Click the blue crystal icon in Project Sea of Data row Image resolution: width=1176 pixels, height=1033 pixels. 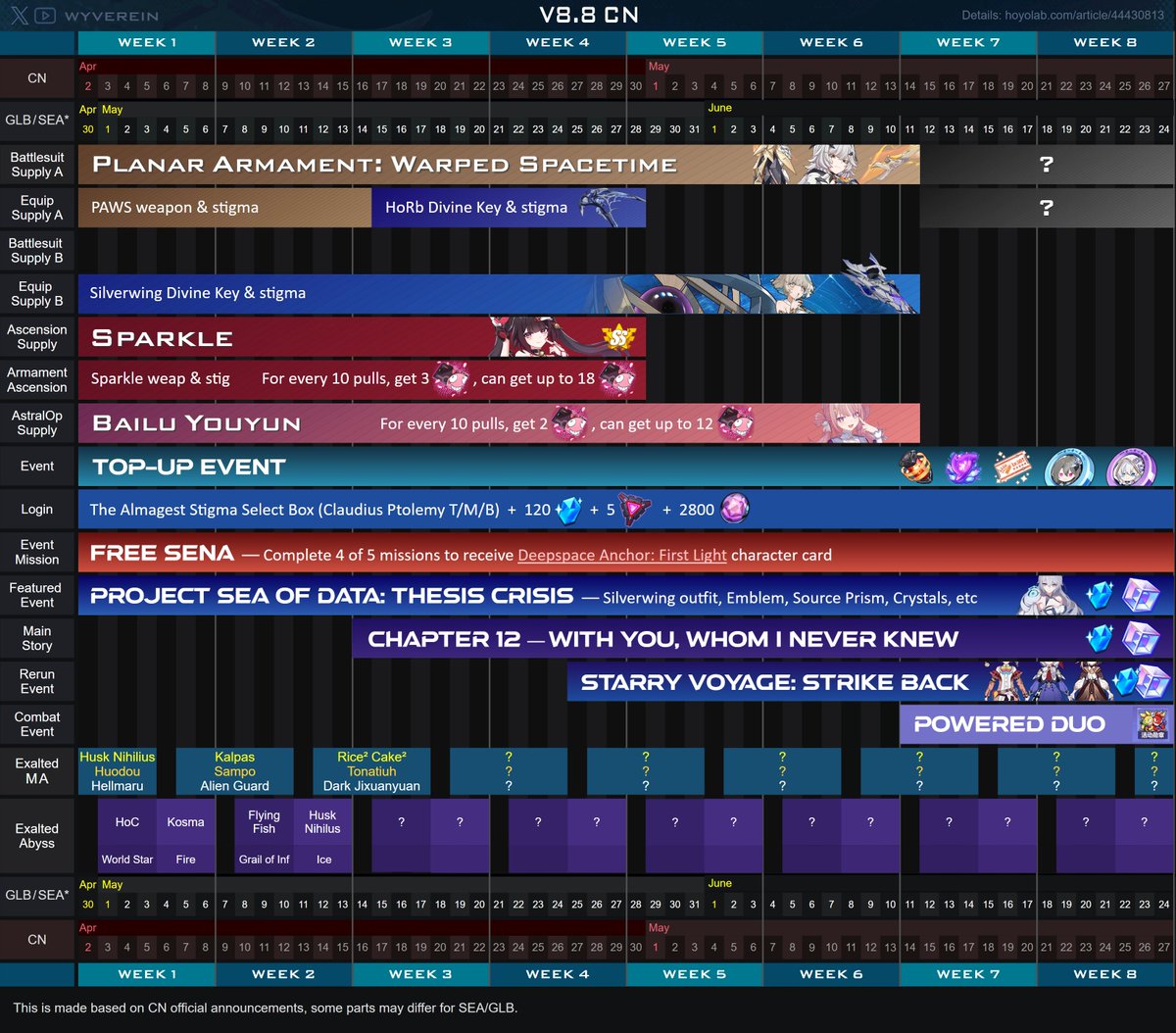1100,596
